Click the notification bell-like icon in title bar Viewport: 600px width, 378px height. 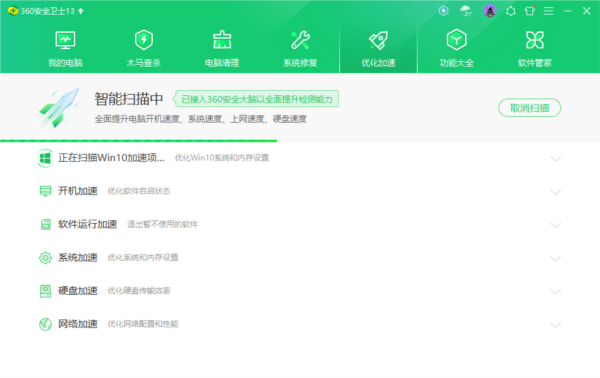(510, 11)
